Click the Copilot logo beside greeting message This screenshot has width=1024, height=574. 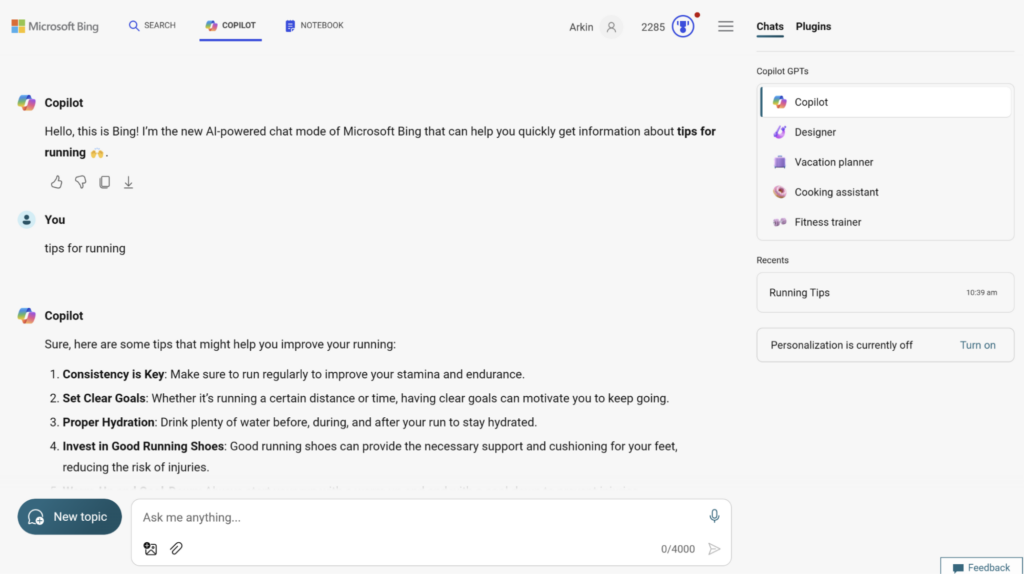pyautogui.click(x=27, y=103)
